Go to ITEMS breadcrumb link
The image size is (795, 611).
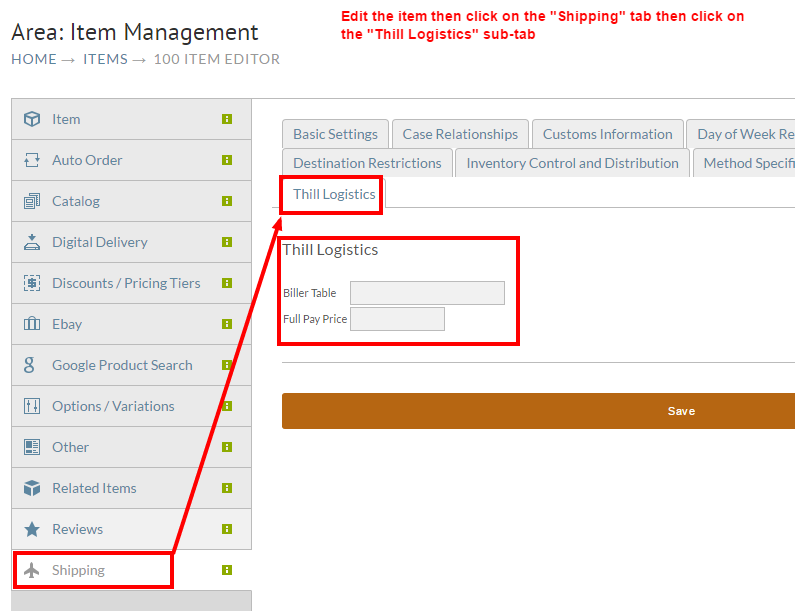tap(105, 59)
